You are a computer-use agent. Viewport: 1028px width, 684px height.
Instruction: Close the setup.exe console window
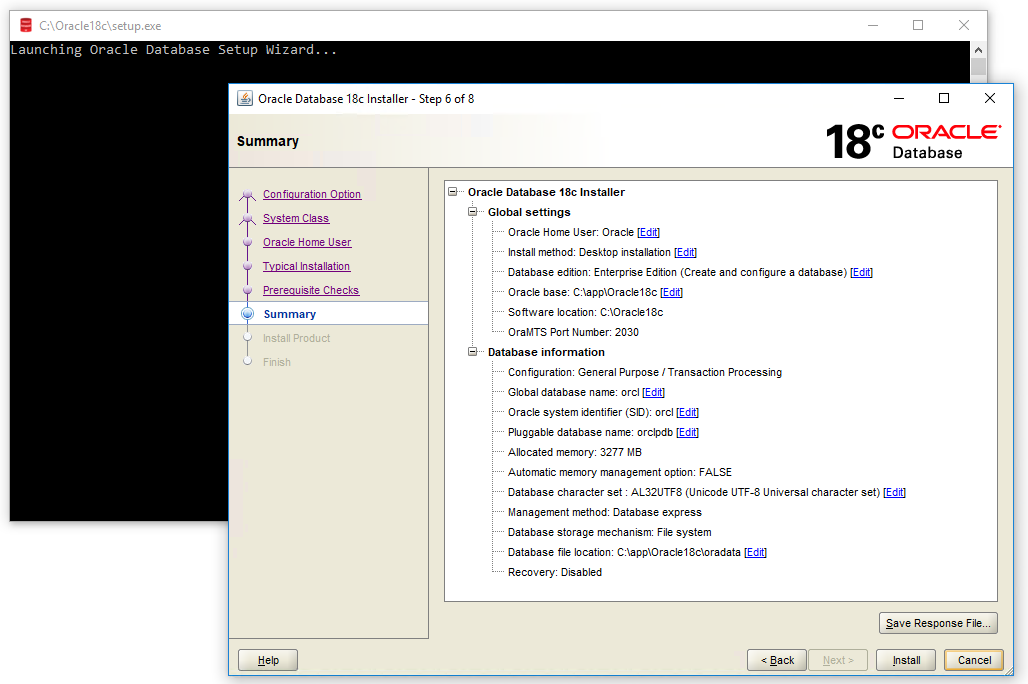pos(964,26)
